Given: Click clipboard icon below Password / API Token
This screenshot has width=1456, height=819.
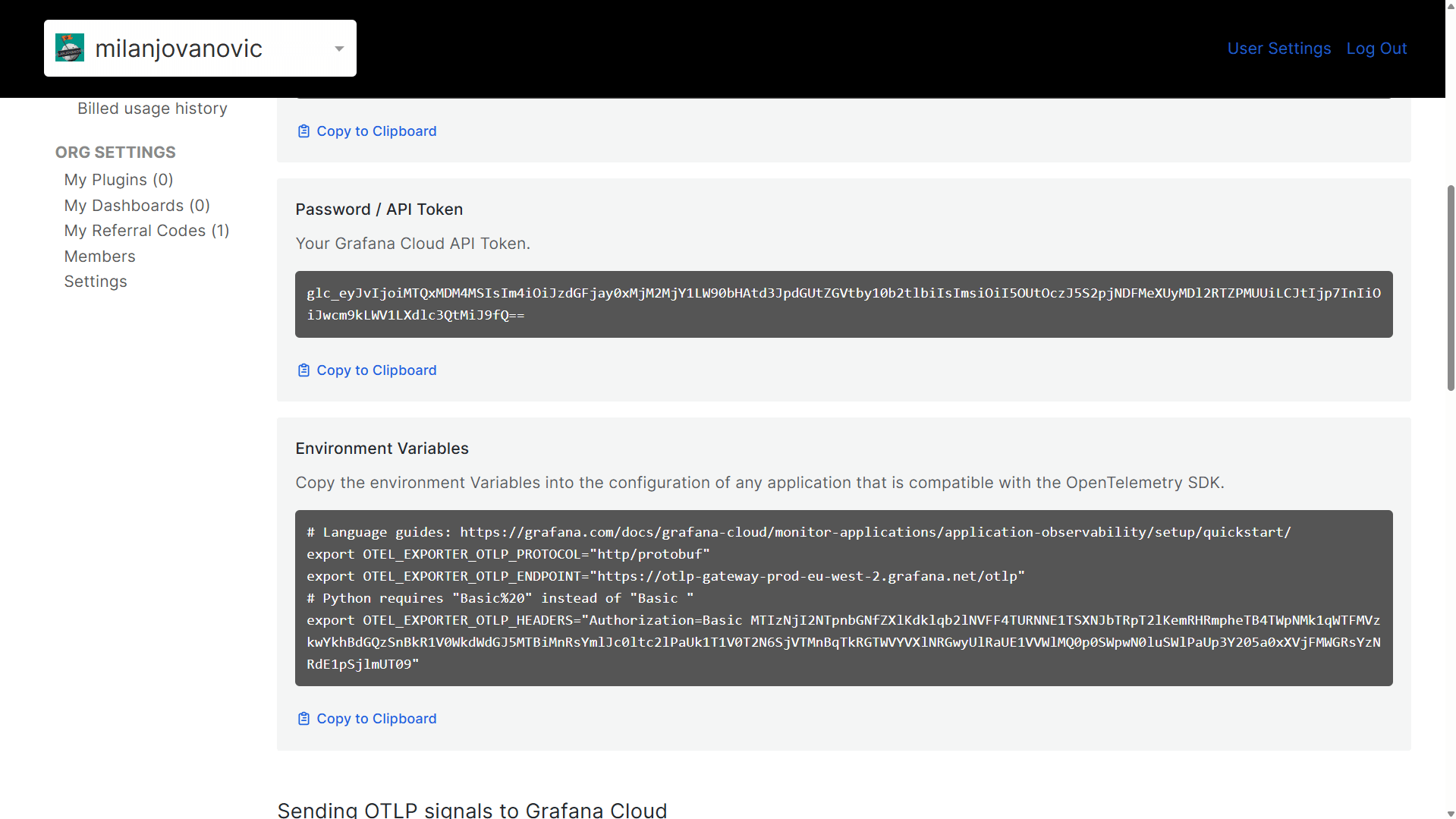Looking at the screenshot, I should click(x=303, y=370).
